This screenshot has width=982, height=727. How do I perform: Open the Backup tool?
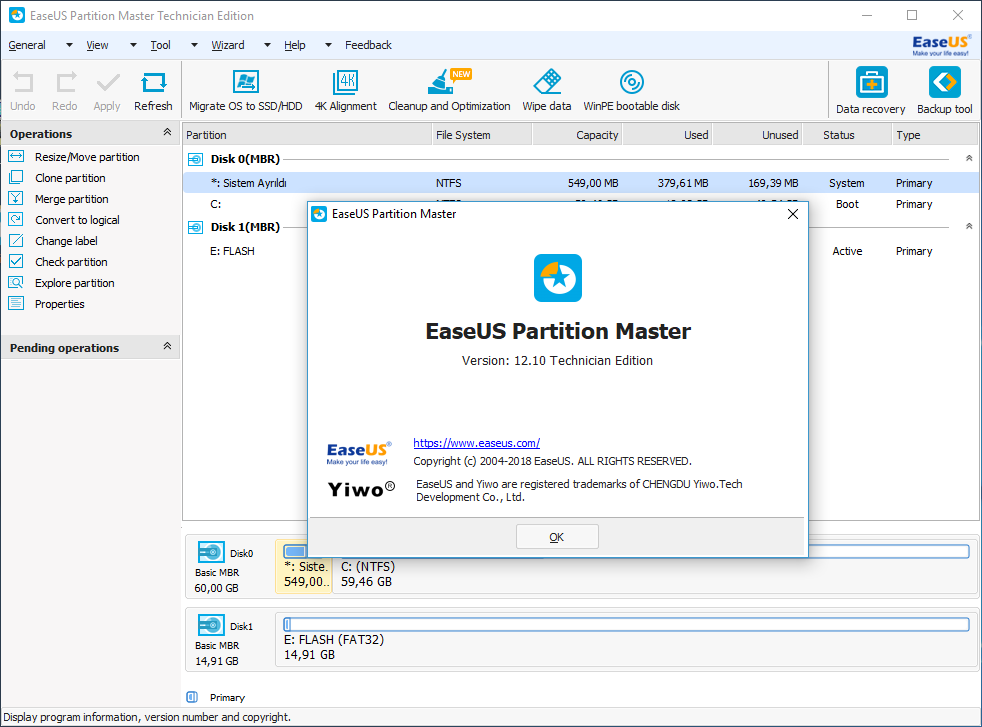point(944,91)
